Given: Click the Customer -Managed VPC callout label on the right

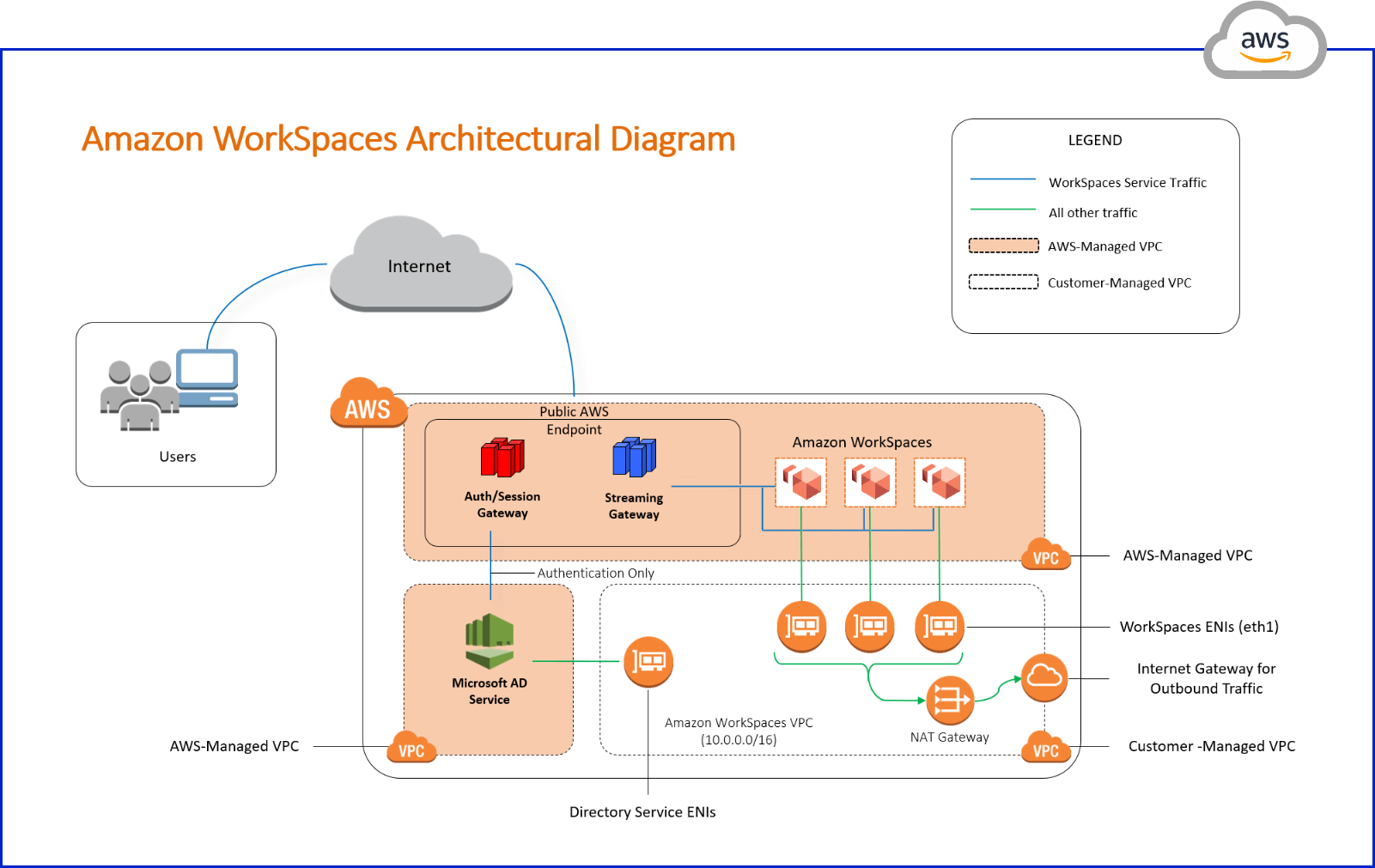Looking at the screenshot, I should pyautogui.click(x=1212, y=746).
